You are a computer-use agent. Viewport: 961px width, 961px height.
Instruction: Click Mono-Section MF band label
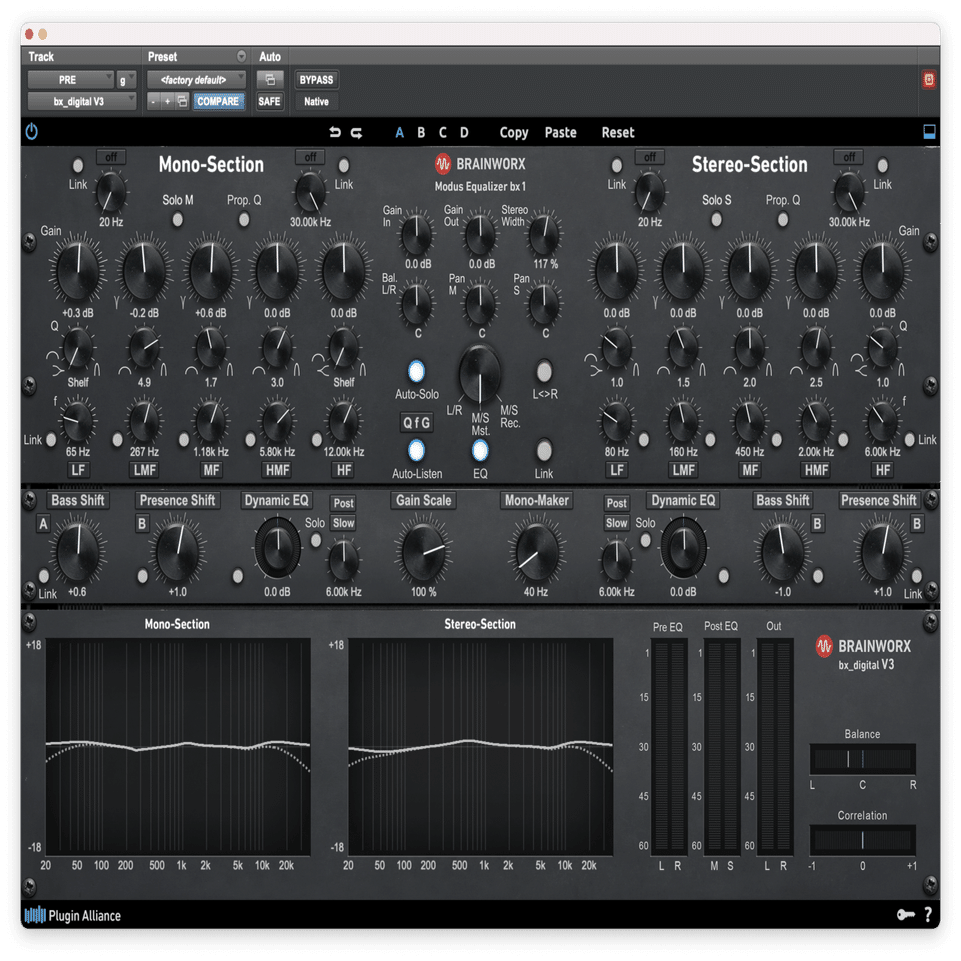point(211,470)
